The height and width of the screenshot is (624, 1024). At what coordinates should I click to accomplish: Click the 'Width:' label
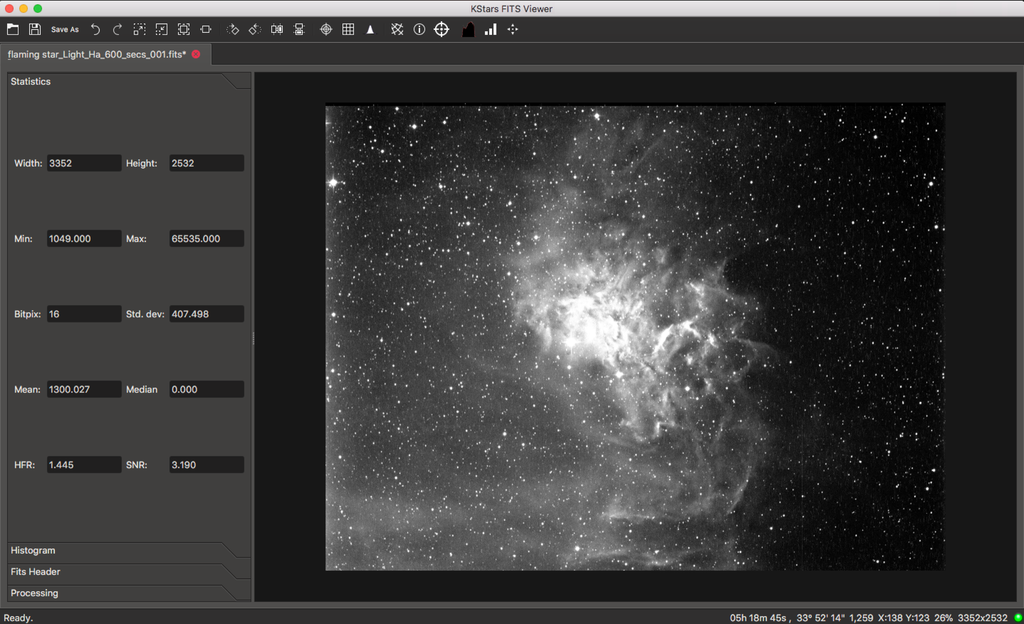(28, 163)
